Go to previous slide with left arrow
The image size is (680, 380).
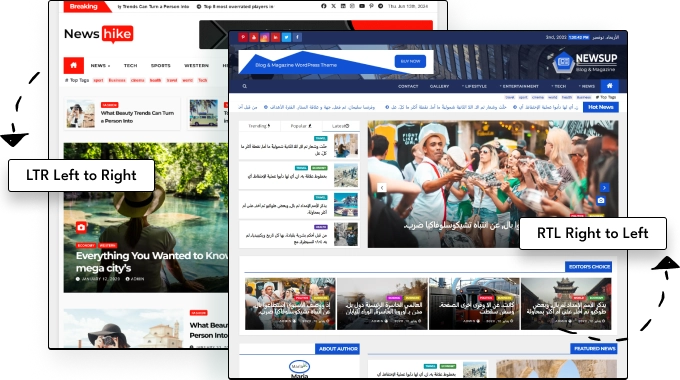tap(382, 187)
